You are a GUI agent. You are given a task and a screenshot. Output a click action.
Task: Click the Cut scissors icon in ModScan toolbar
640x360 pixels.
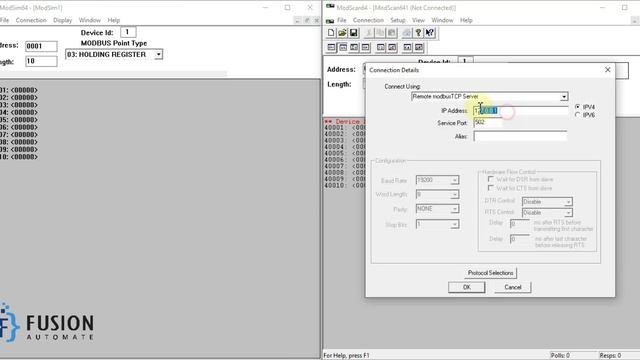point(369,33)
